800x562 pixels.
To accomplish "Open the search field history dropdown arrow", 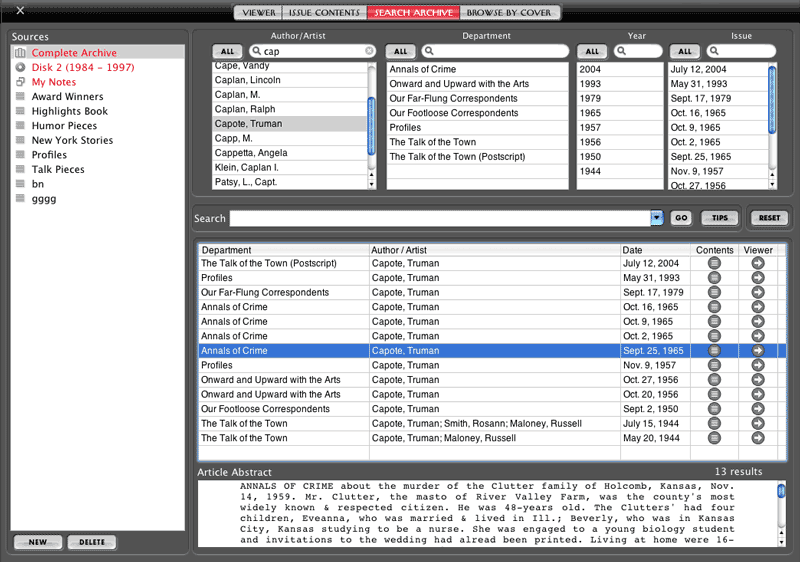I will click(656, 218).
